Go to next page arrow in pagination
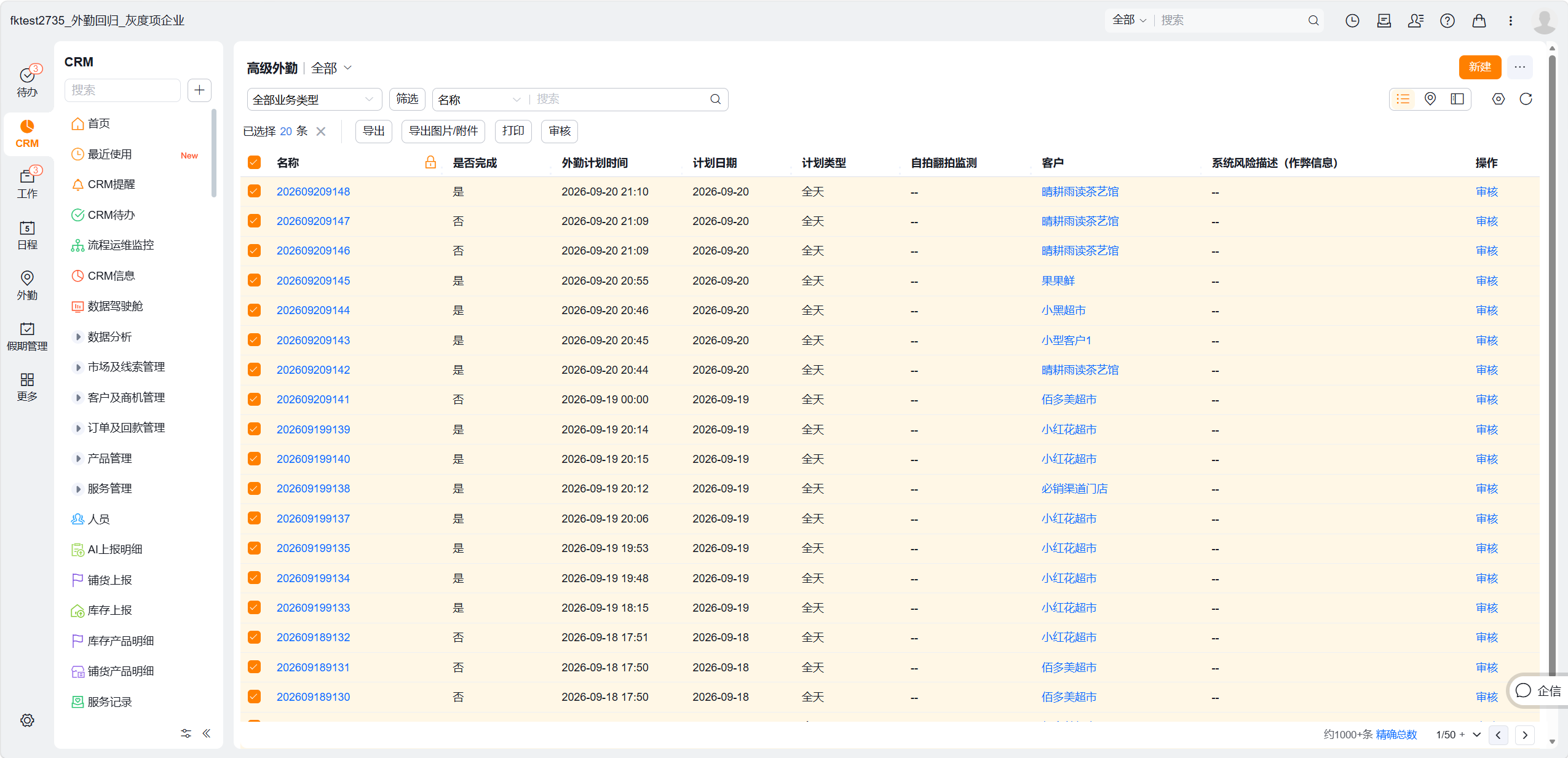The height and width of the screenshot is (758, 1568). (1525, 735)
